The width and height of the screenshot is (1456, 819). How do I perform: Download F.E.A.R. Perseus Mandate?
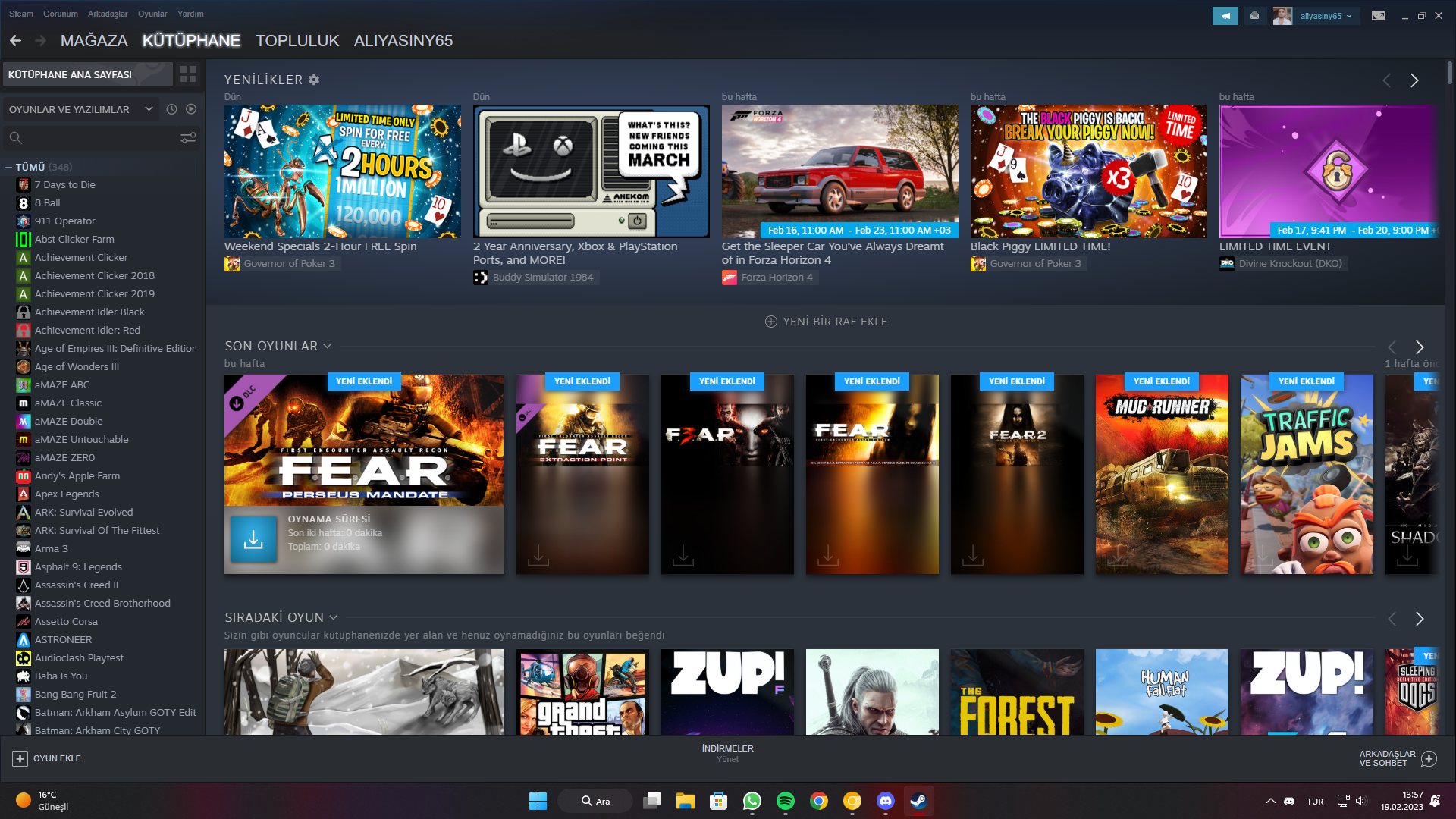click(x=253, y=539)
